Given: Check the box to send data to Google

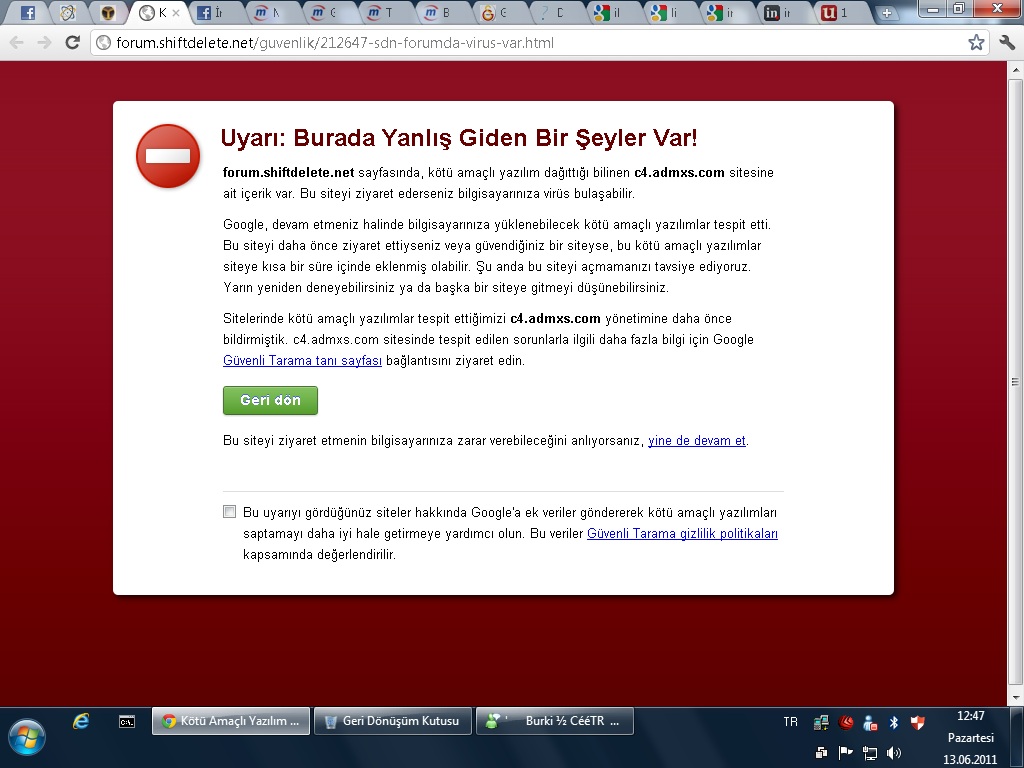Looking at the screenshot, I should pyautogui.click(x=229, y=512).
